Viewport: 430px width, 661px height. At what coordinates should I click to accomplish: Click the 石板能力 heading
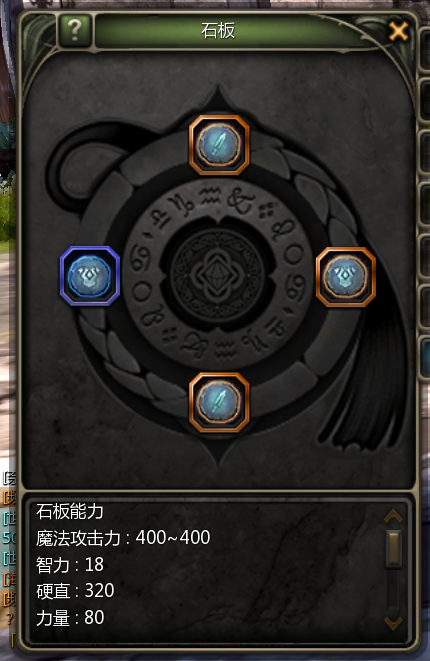[70, 511]
